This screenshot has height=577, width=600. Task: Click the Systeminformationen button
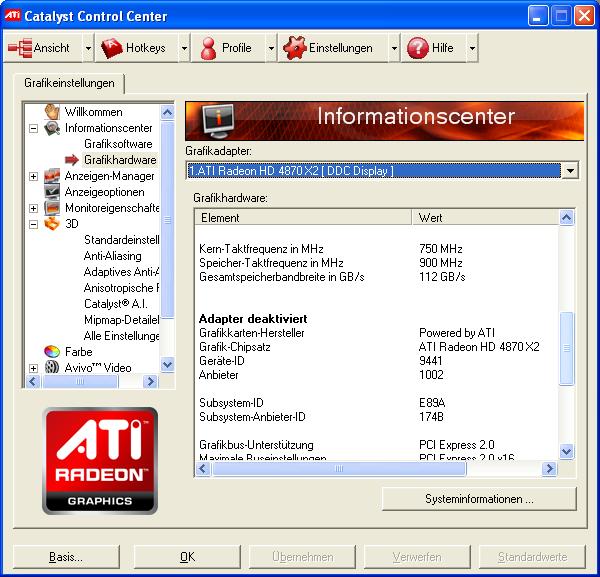[x=479, y=499]
